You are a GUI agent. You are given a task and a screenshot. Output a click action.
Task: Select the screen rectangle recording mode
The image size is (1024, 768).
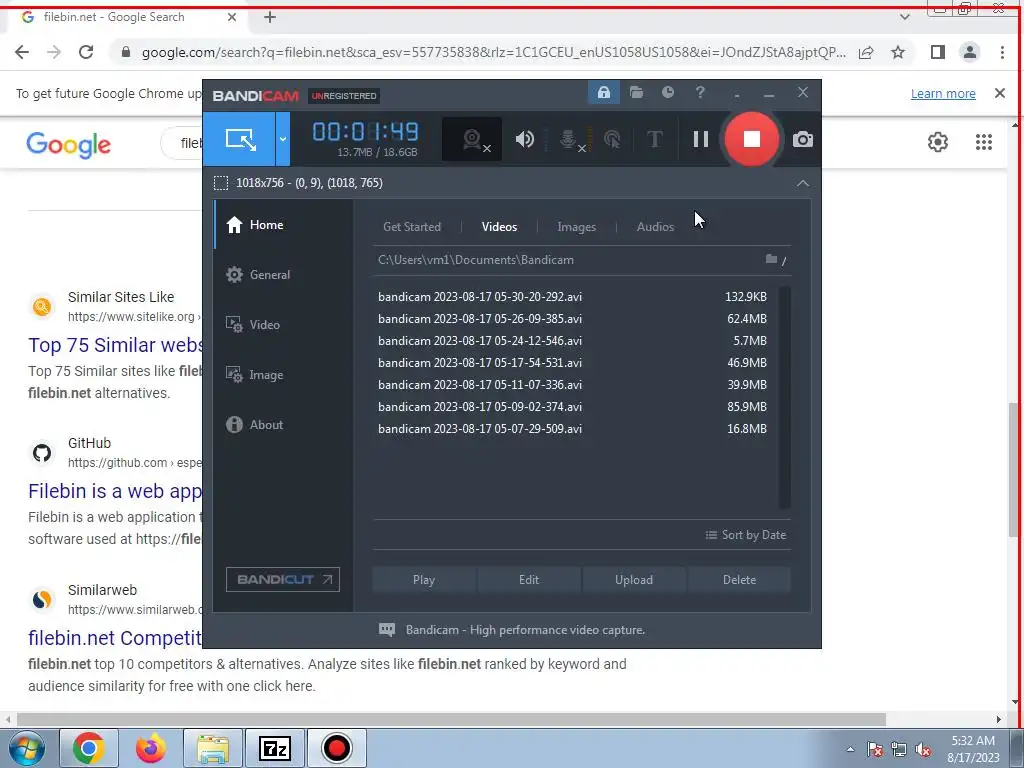pos(240,139)
